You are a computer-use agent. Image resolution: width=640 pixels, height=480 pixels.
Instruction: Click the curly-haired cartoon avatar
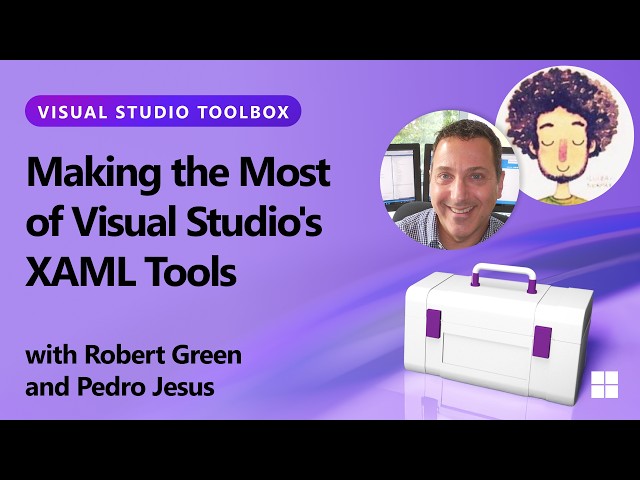point(564,135)
